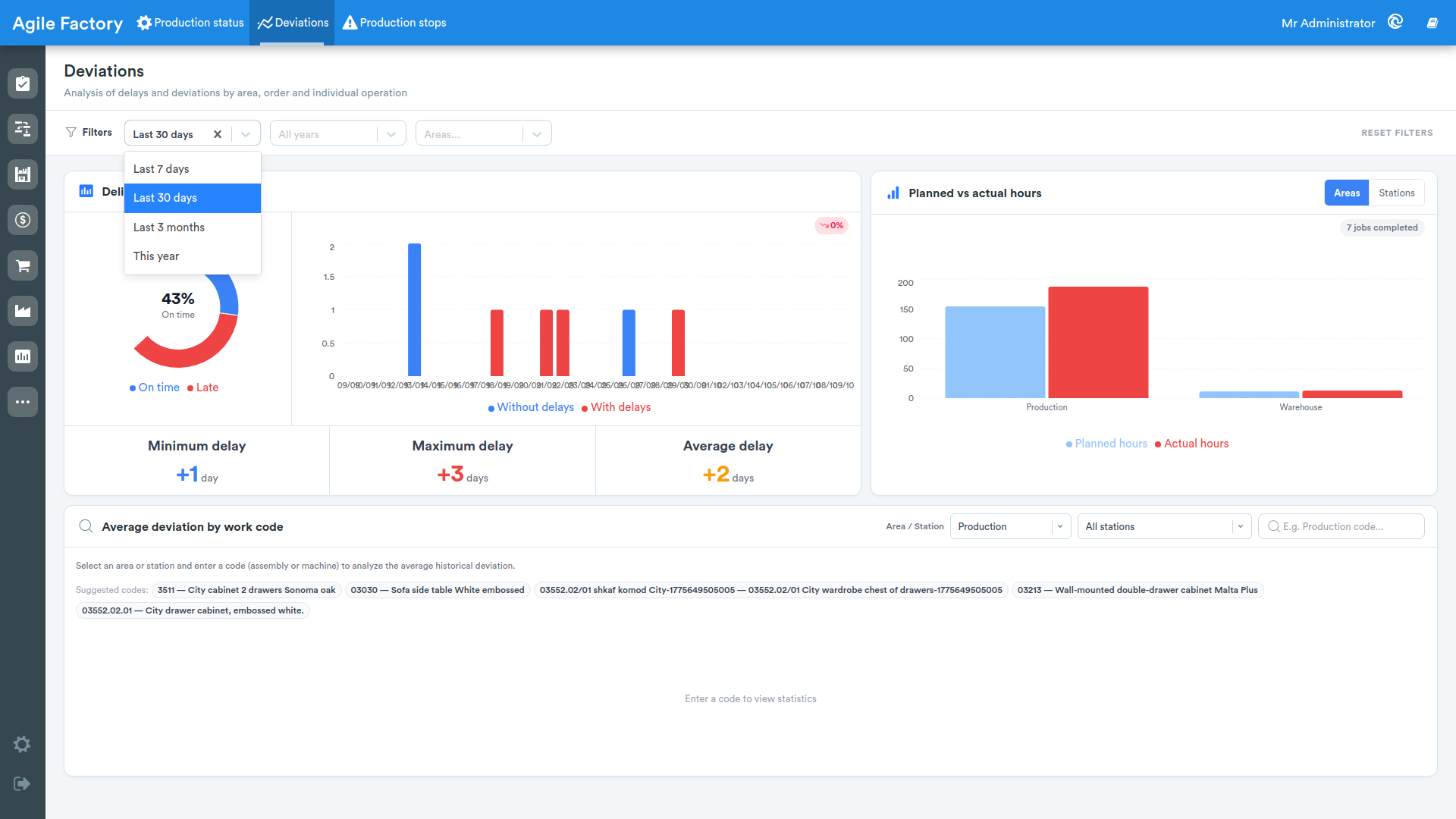1456x819 pixels.
Task: Click the dollar costs sidebar icon
Action: pos(23,220)
